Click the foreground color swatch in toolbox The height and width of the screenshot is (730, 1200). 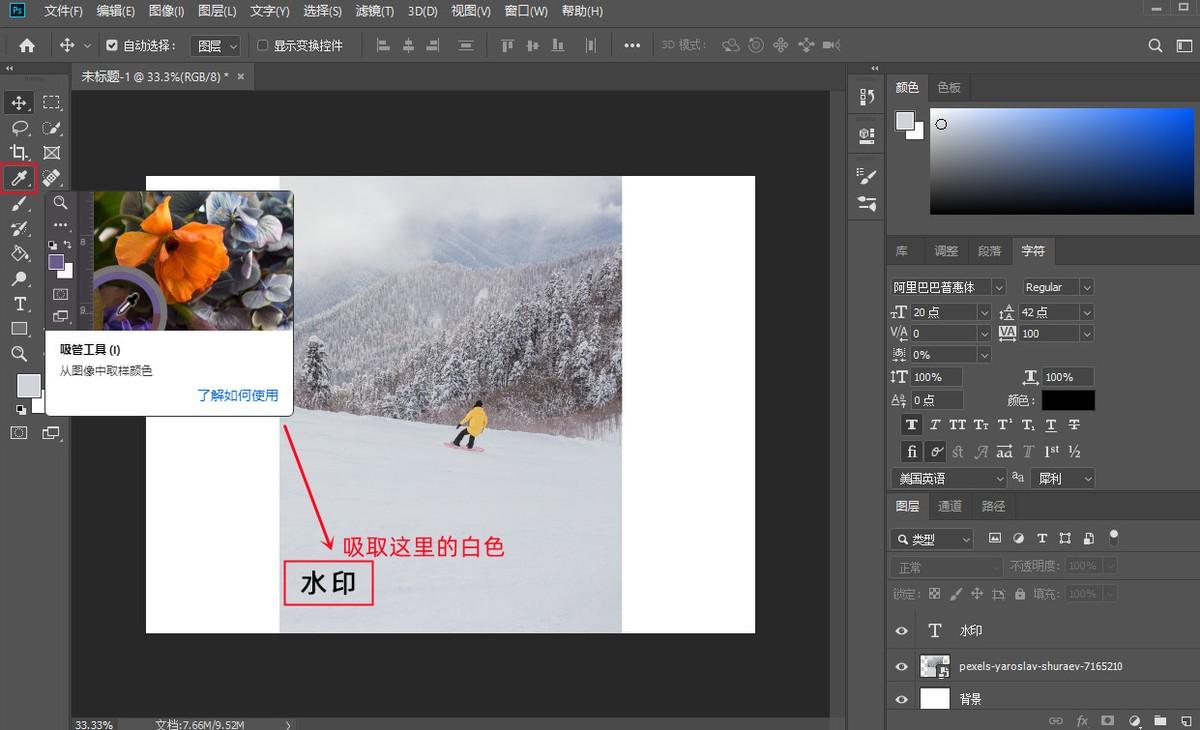click(28, 385)
